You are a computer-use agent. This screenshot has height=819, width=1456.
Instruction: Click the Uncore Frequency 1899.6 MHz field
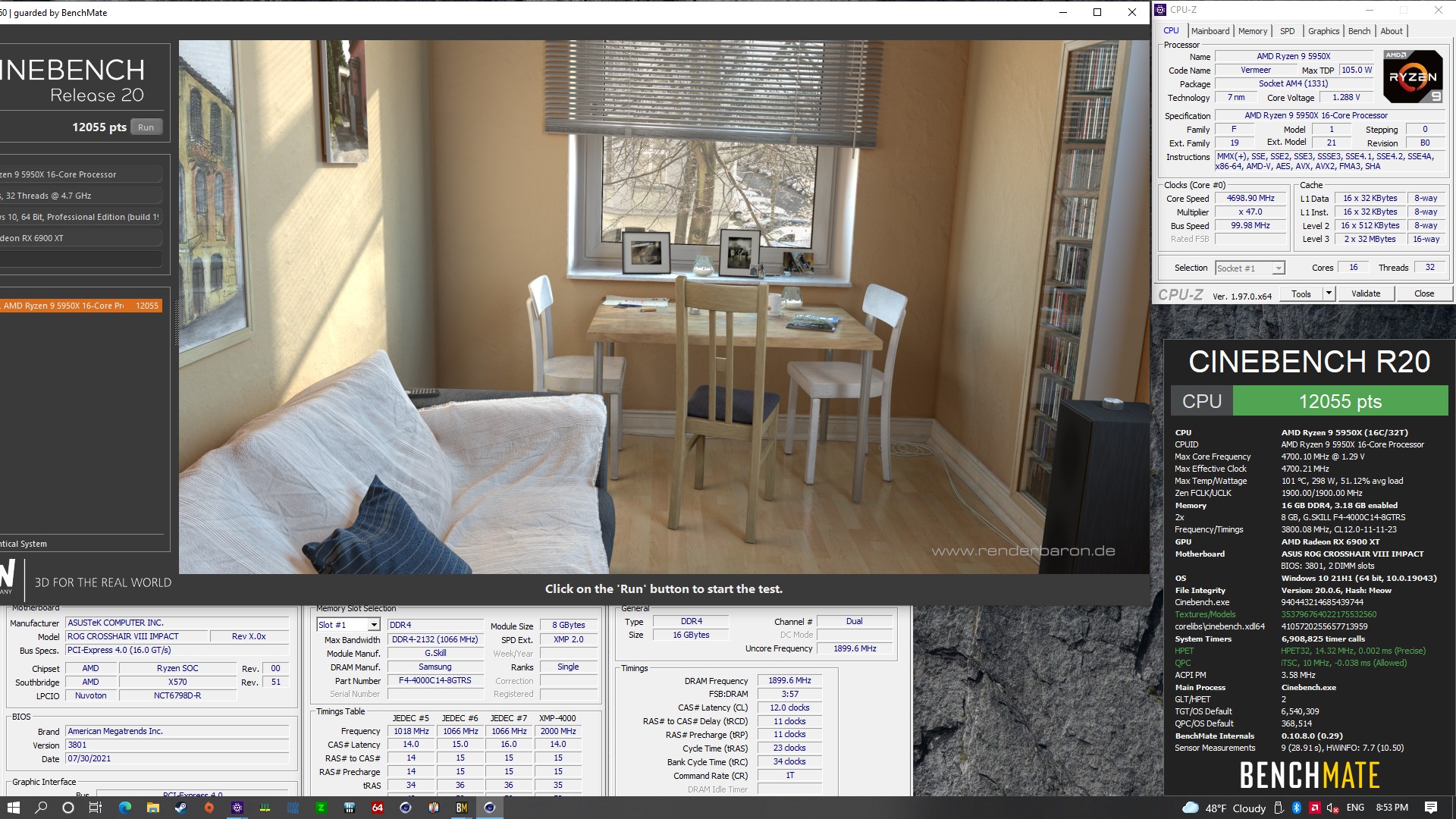pyautogui.click(x=855, y=649)
